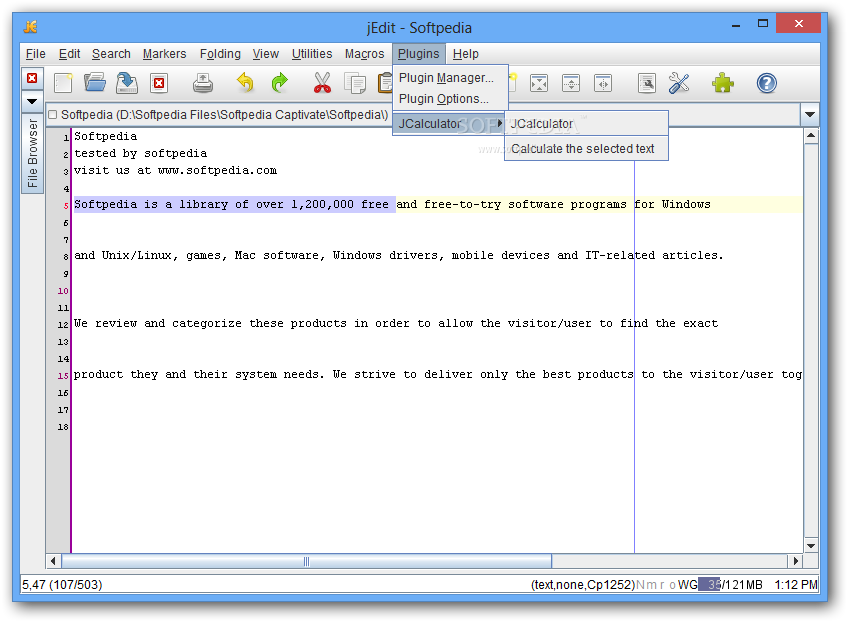Click the 1:12 PM clock in status bar
This screenshot has width=848, height=622.
pos(796,585)
